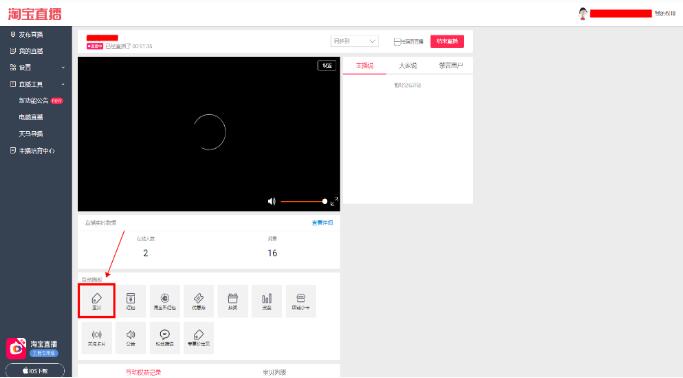Expand the 设置 sidebar submenu arrow

tap(63, 68)
